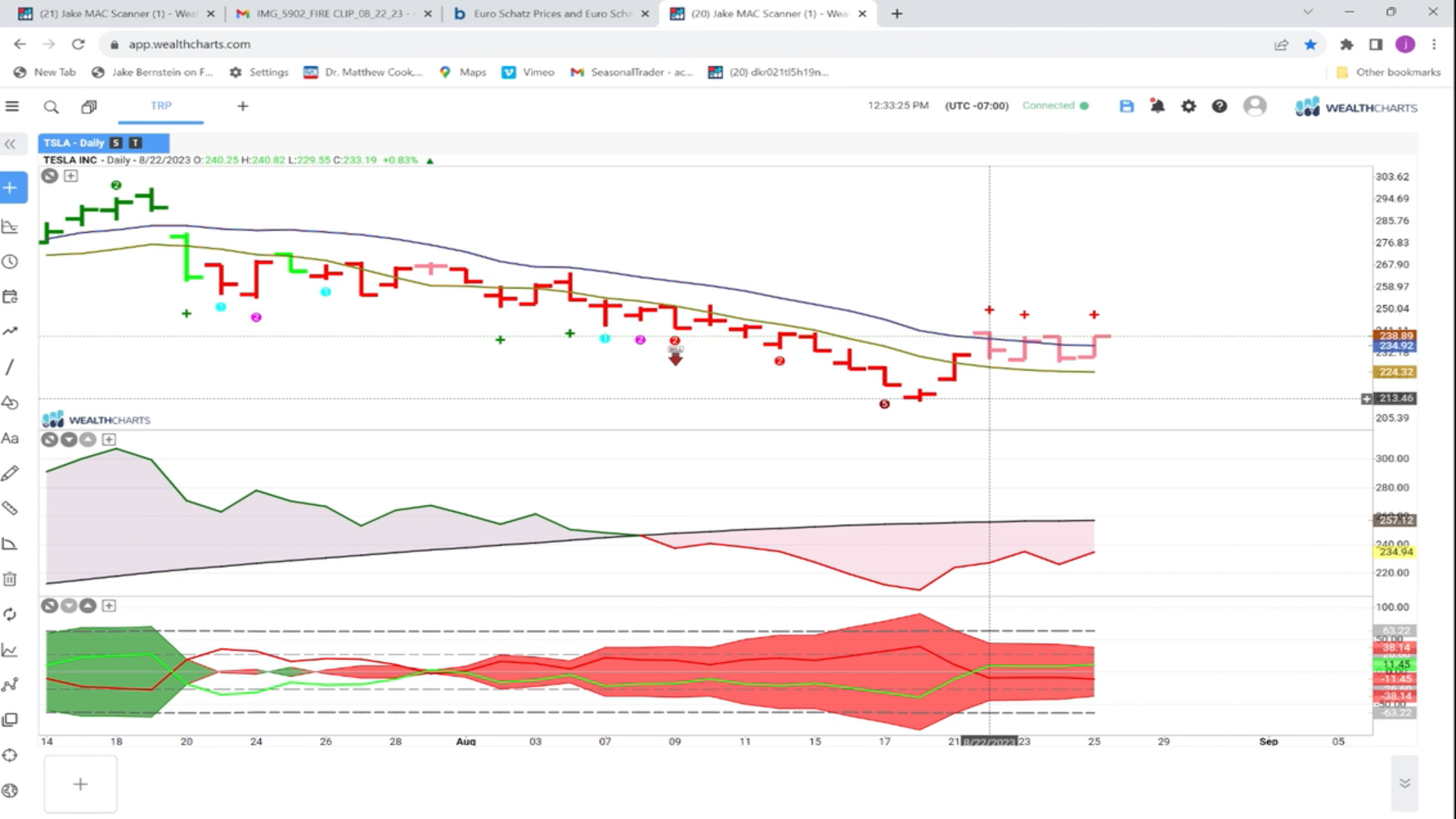Expand the bottom-right double chevron
This screenshot has width=1456, height=819.
click(x=1404, y=783)
